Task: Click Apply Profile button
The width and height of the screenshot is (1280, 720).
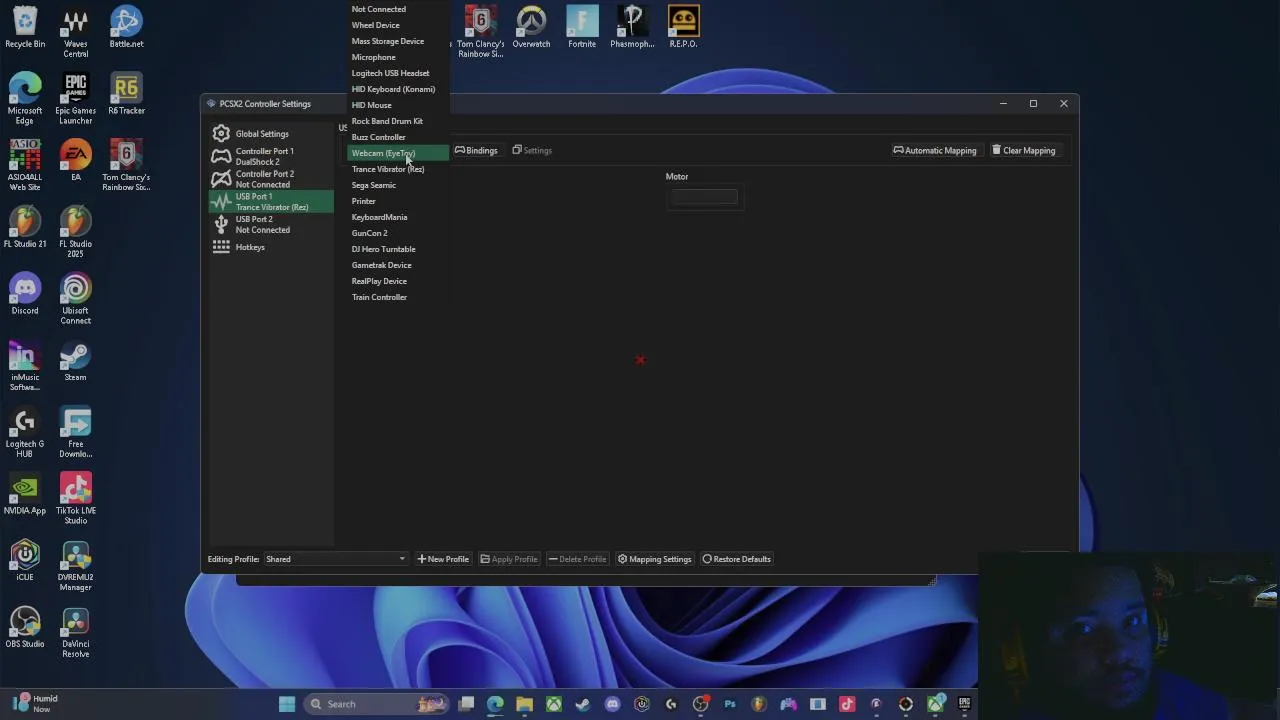Action: 508,559
